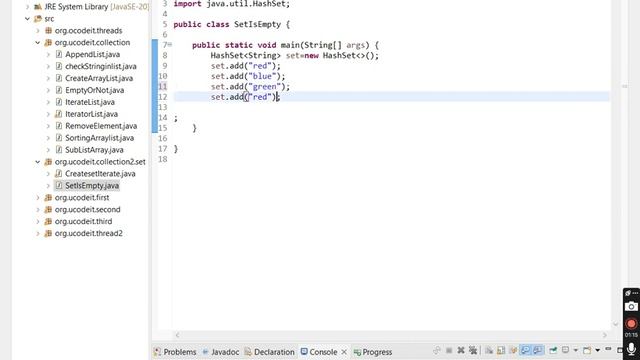Viewport: 640px width, 360px height.
Task: Click the editor horizontal scrollbar left arrow
Action: (x=178, y=335)
